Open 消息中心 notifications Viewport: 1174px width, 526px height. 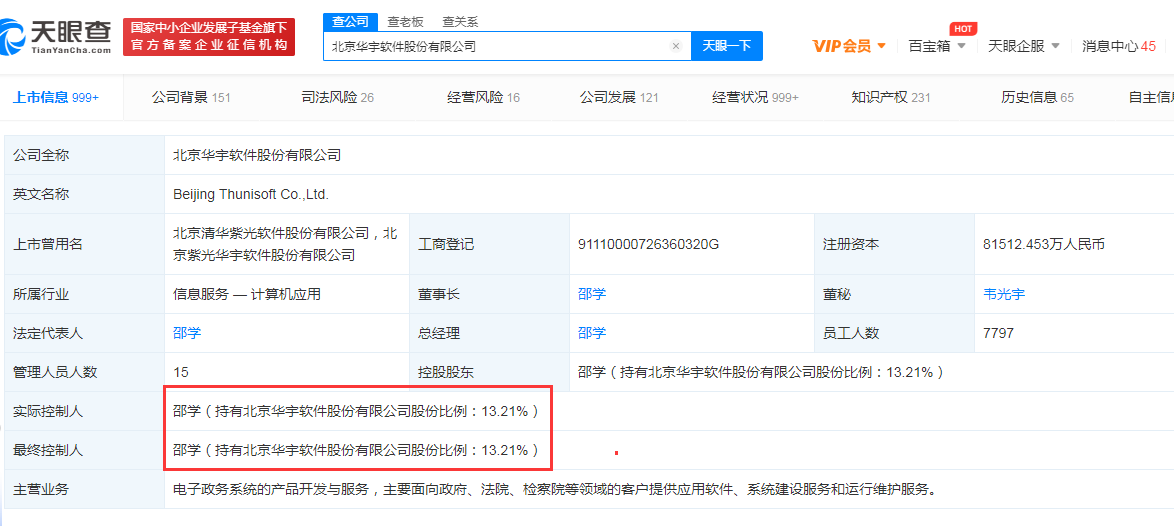pyautogui.click(x=1119, y=46)
